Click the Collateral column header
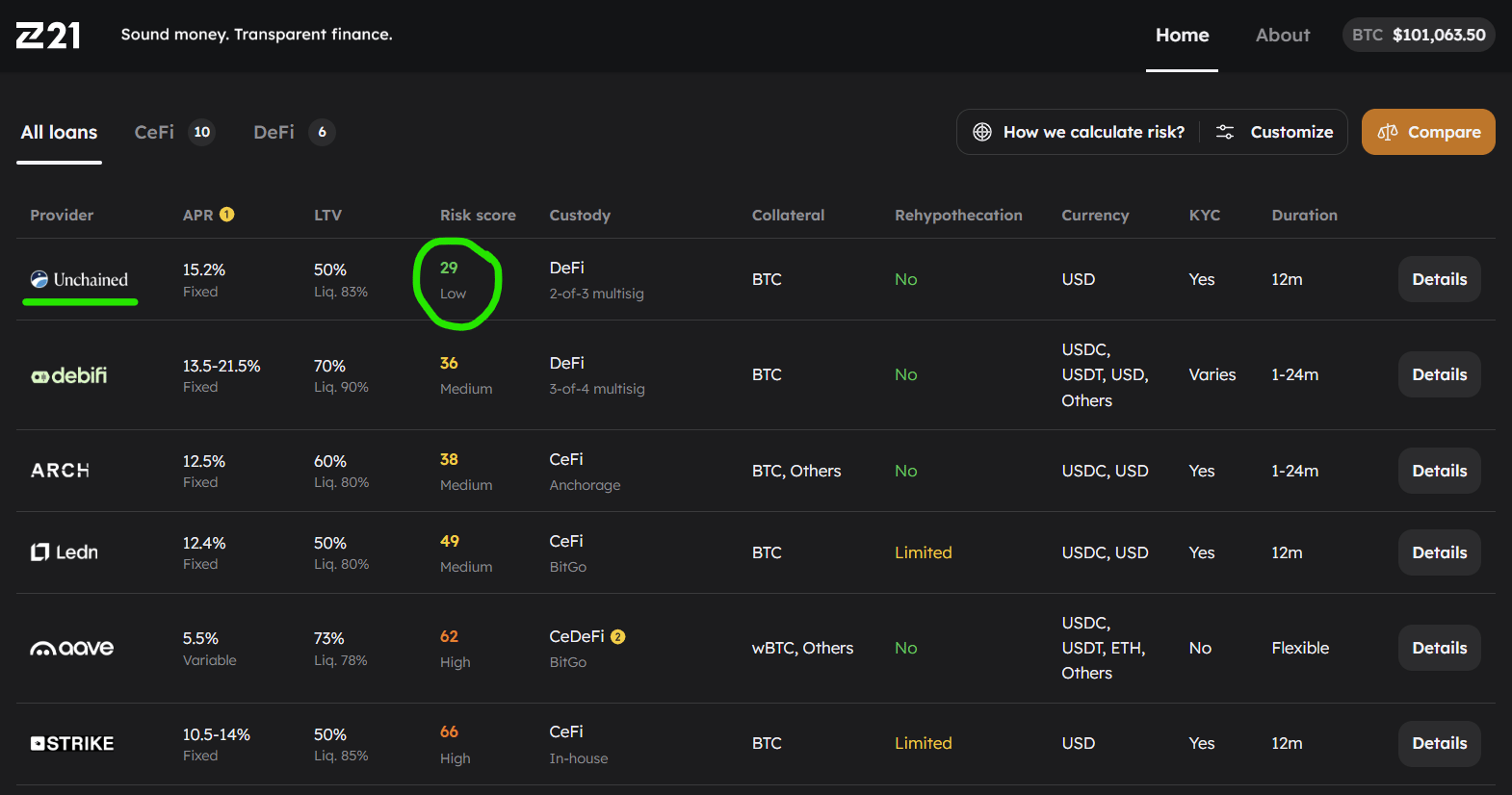 click(788, 215)
